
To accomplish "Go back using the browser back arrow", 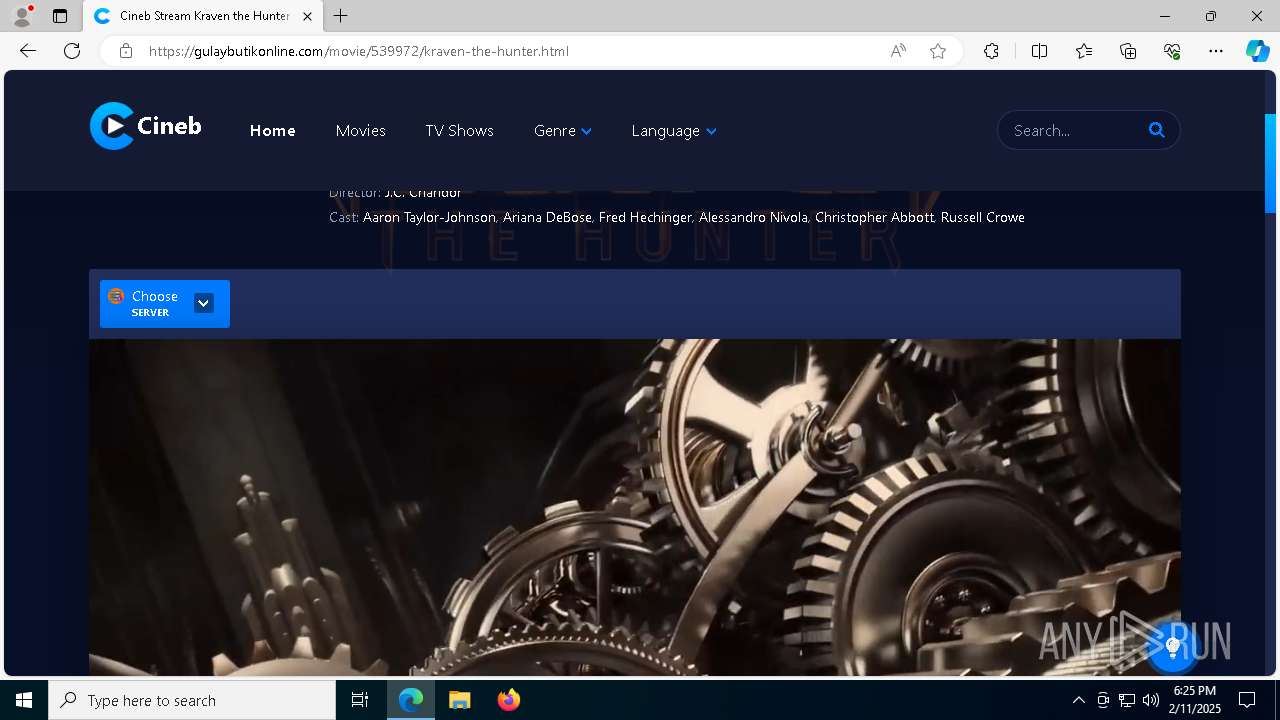I will pos(28,51).
